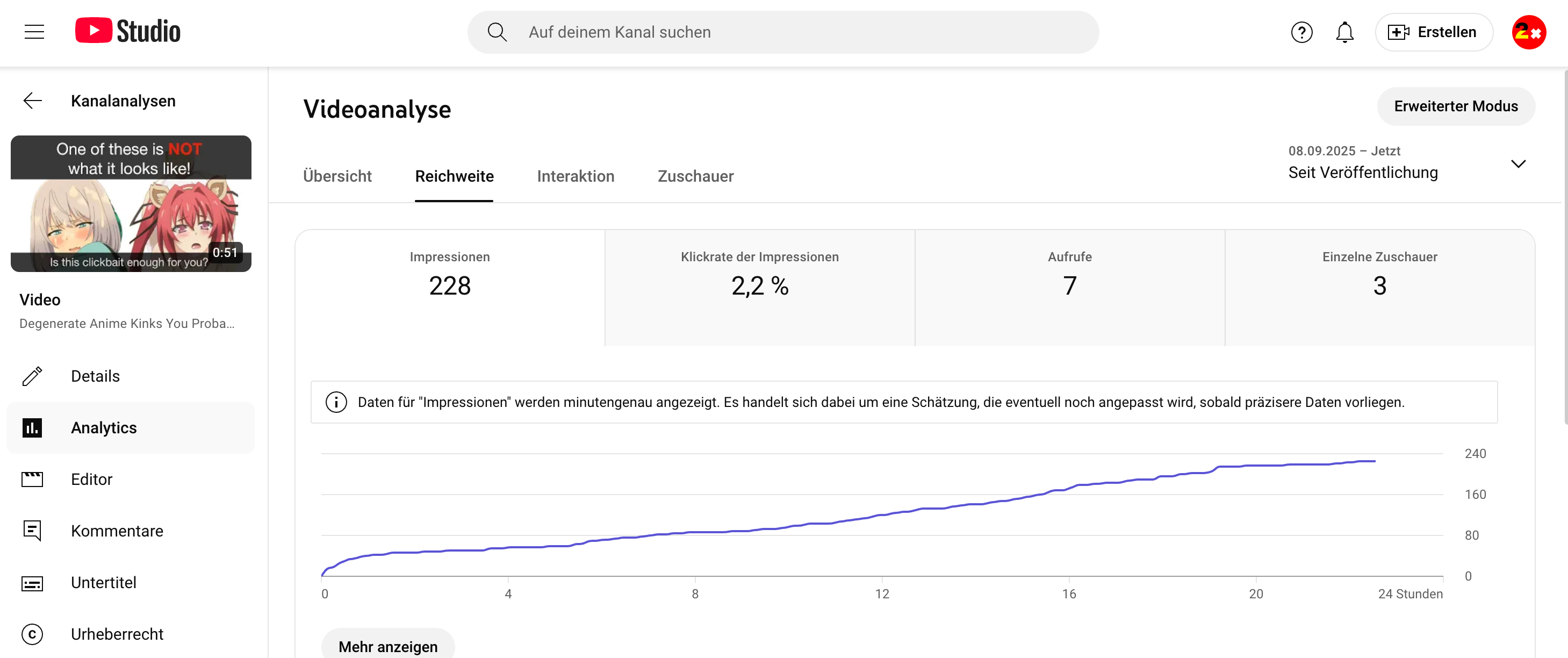1568x658 pixels.
Task: Open the Editor clapperboard icon
Action: (33, 479)
